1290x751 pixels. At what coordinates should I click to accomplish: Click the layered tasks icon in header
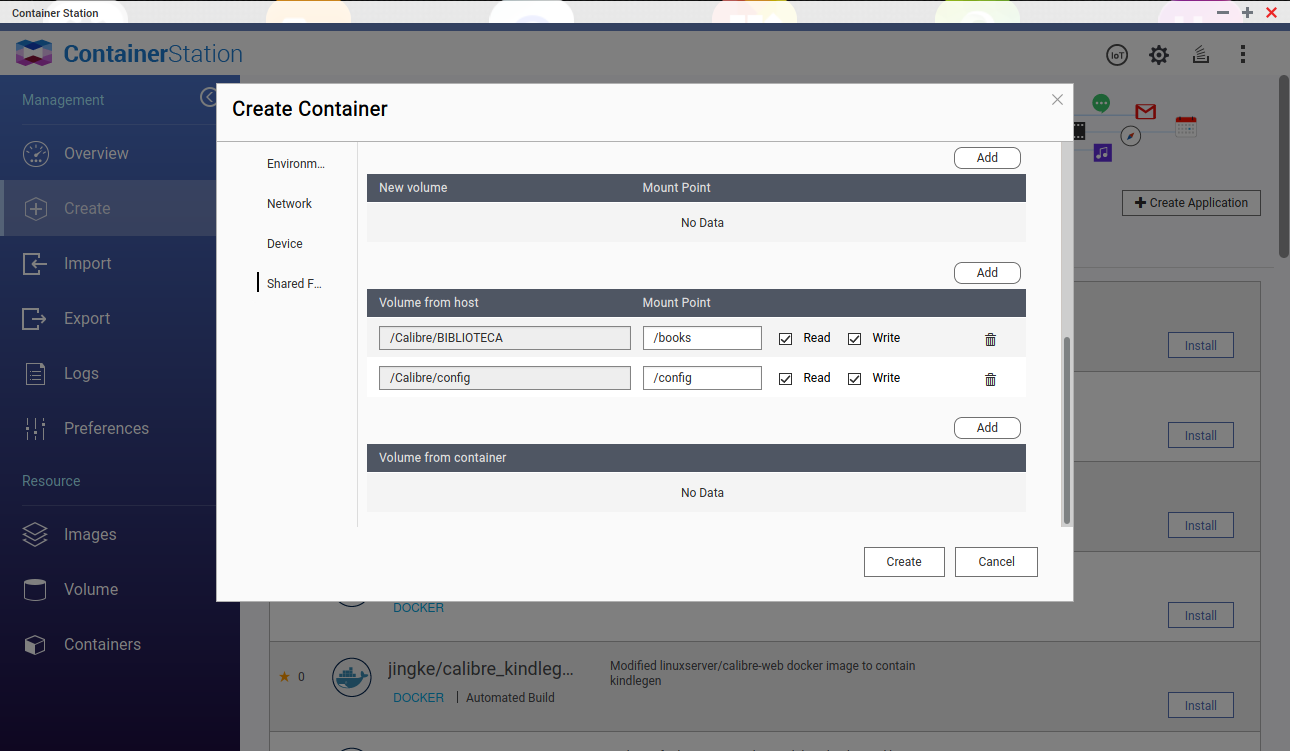point(1201,55)
